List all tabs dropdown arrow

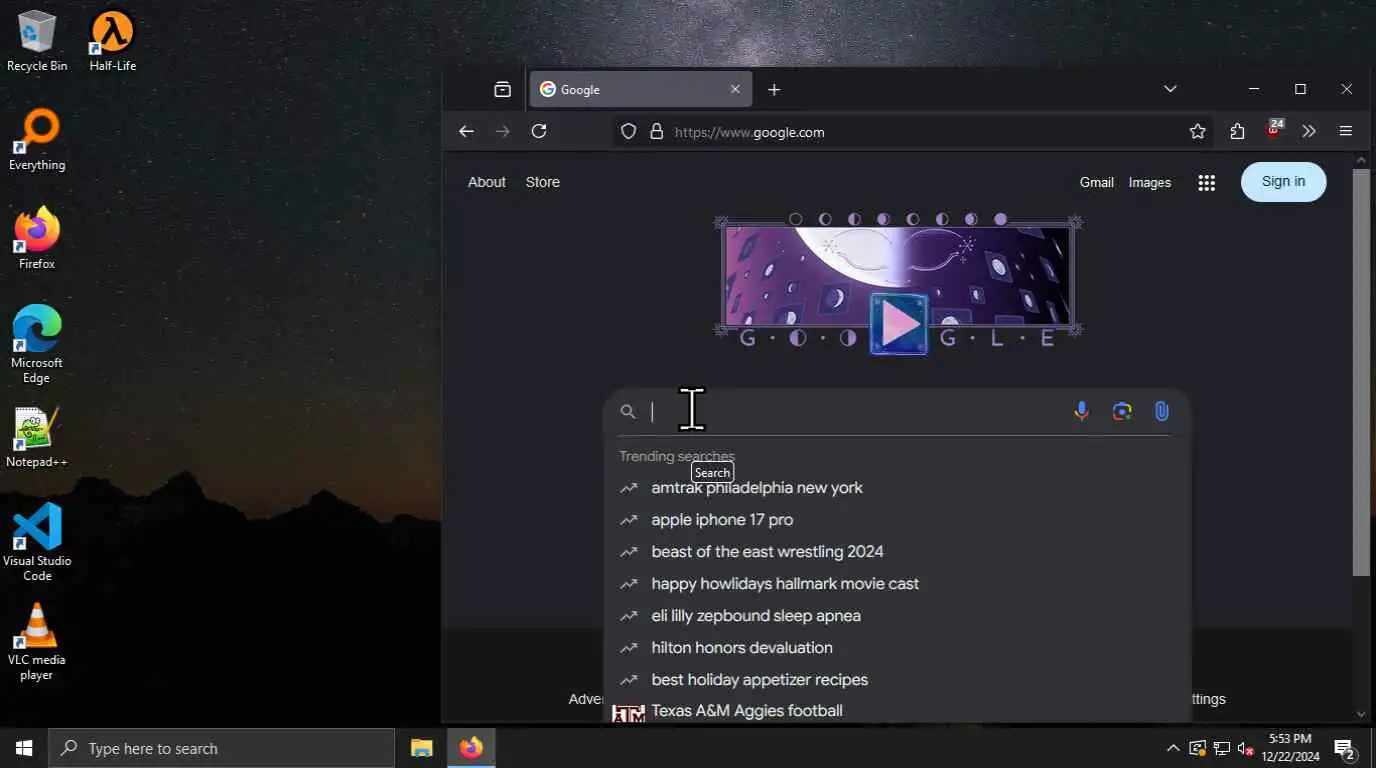tap(1170, 89)
